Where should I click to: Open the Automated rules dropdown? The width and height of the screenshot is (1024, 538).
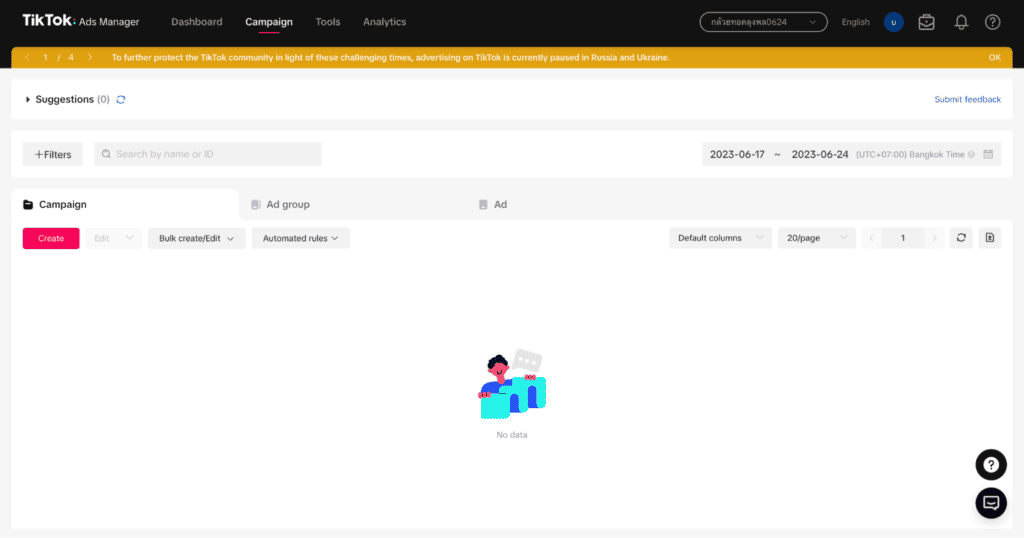(300, 238)
